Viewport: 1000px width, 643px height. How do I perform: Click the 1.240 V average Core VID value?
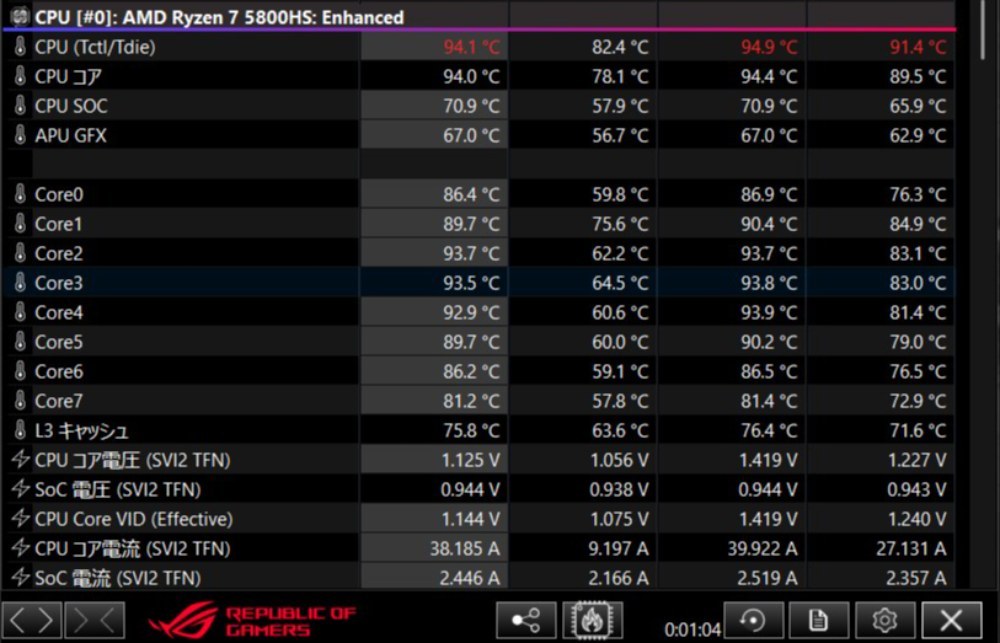coord(917,519)
